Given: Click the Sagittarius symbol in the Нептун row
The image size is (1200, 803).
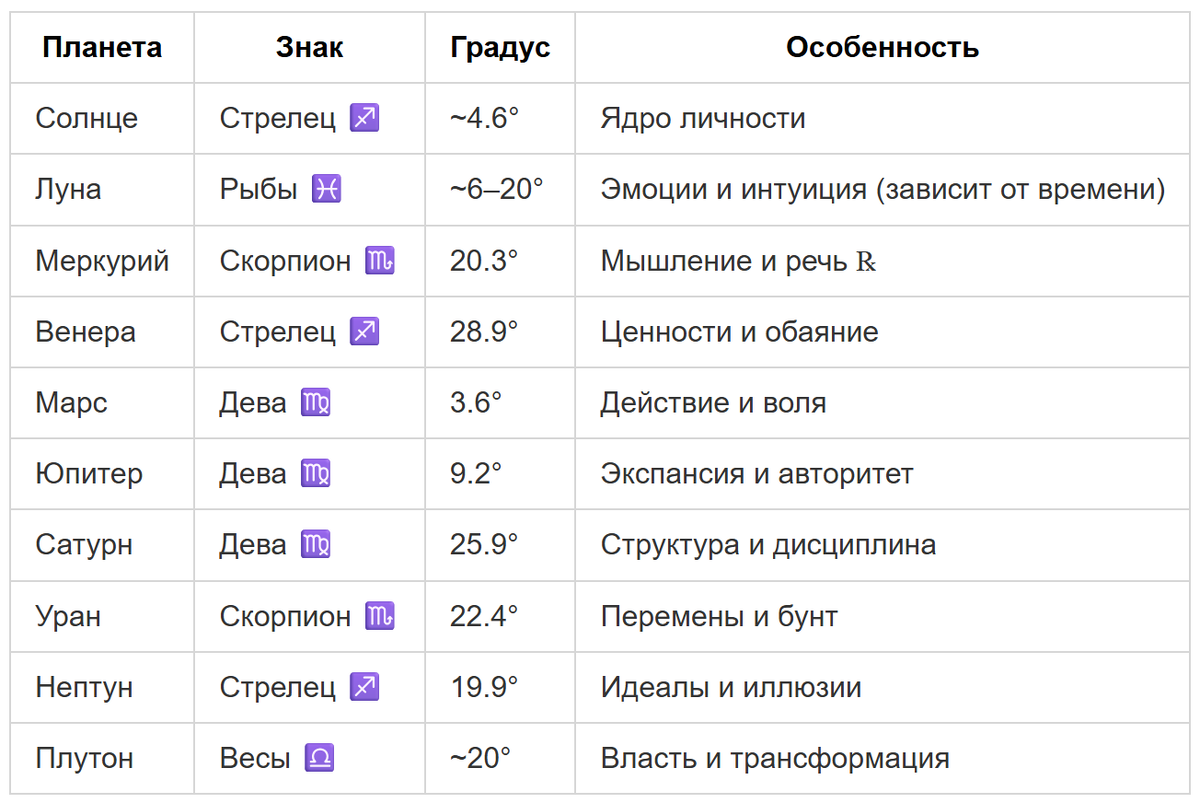Looking at the screenshot, I should tap(364, 687).
